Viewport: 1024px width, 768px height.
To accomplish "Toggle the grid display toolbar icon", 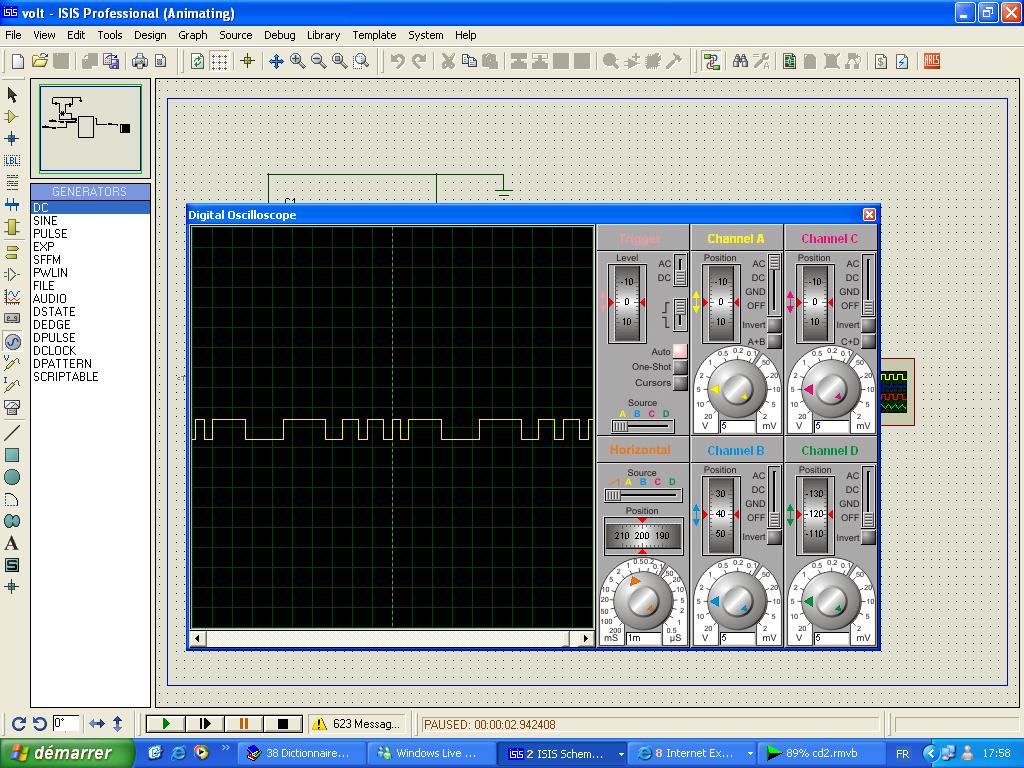I will pyautogui.click(x=219, y=61).
